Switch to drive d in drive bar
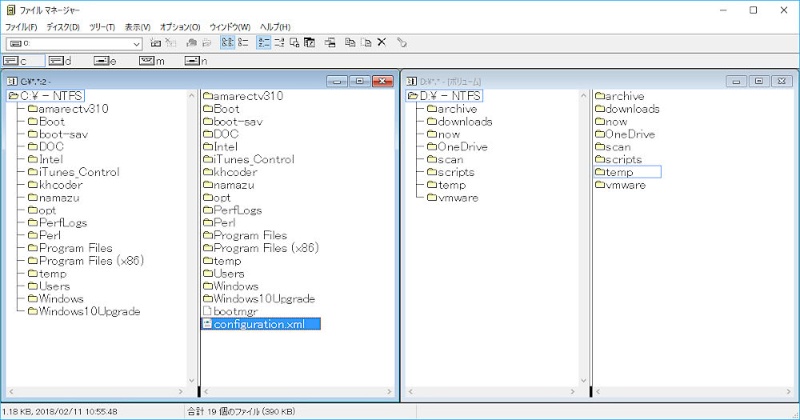800x420 pixels. (x=60, y=61)
